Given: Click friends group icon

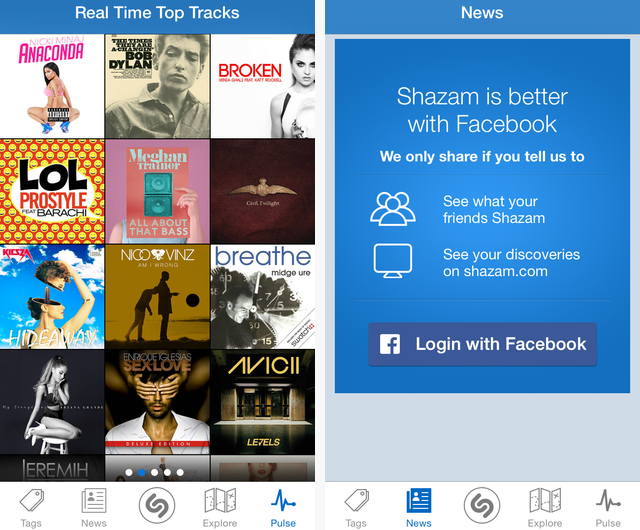Looking at the screenshot, I should (x=393, y=209).
